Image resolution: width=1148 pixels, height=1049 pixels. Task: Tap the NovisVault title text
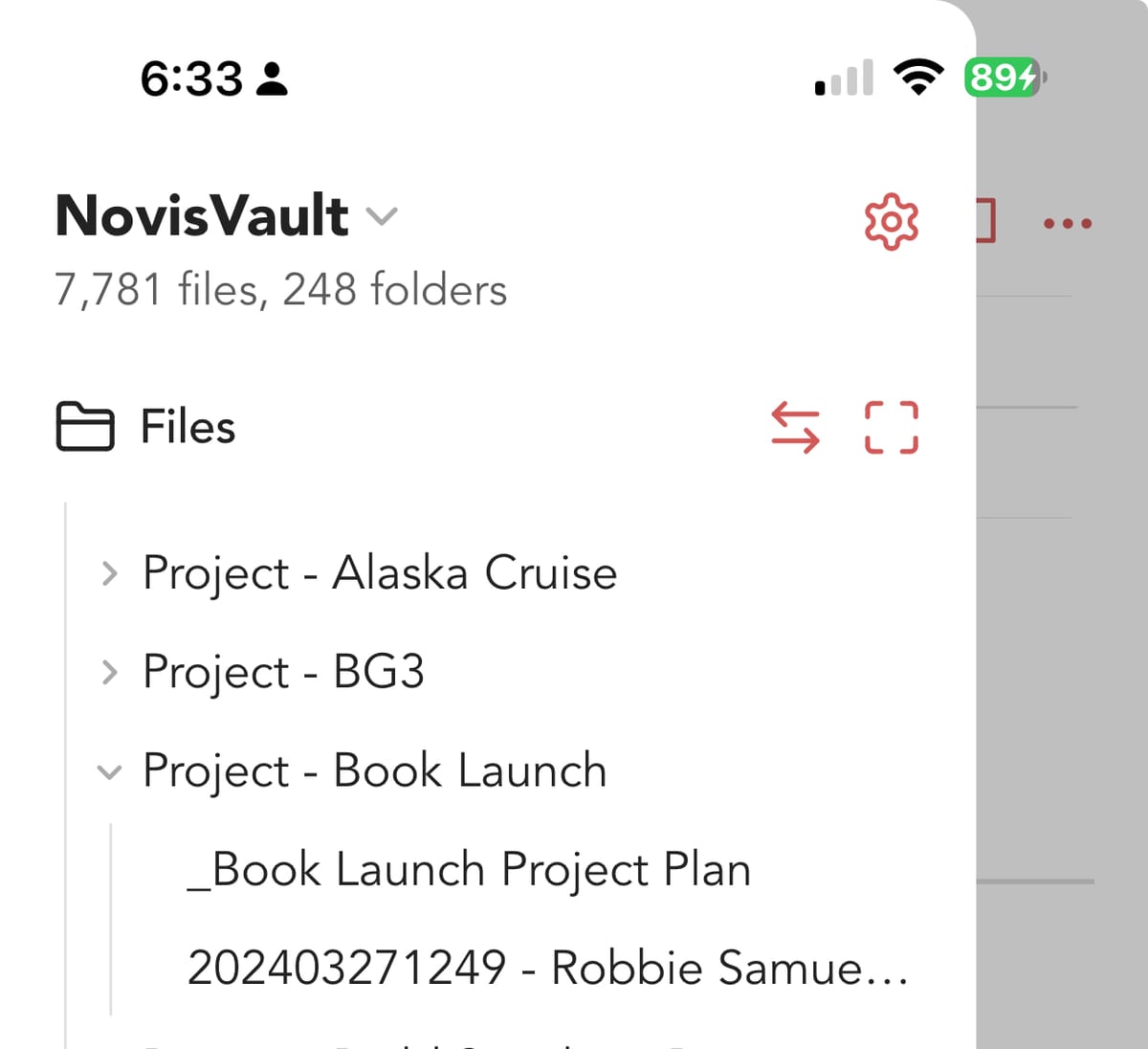pos(202,215)
